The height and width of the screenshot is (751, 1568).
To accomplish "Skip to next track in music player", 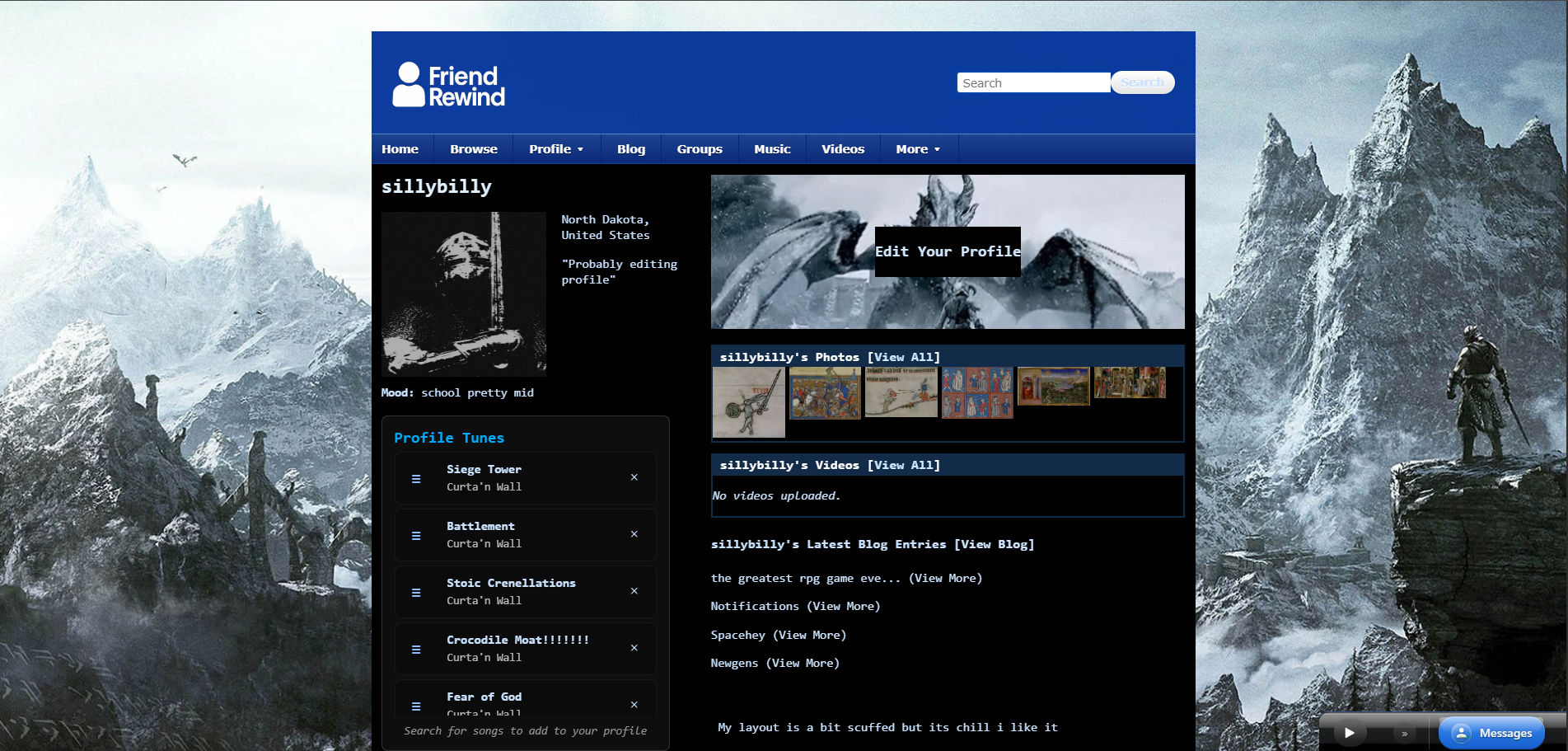I will pyautogui.click(x=1404, y=733).
